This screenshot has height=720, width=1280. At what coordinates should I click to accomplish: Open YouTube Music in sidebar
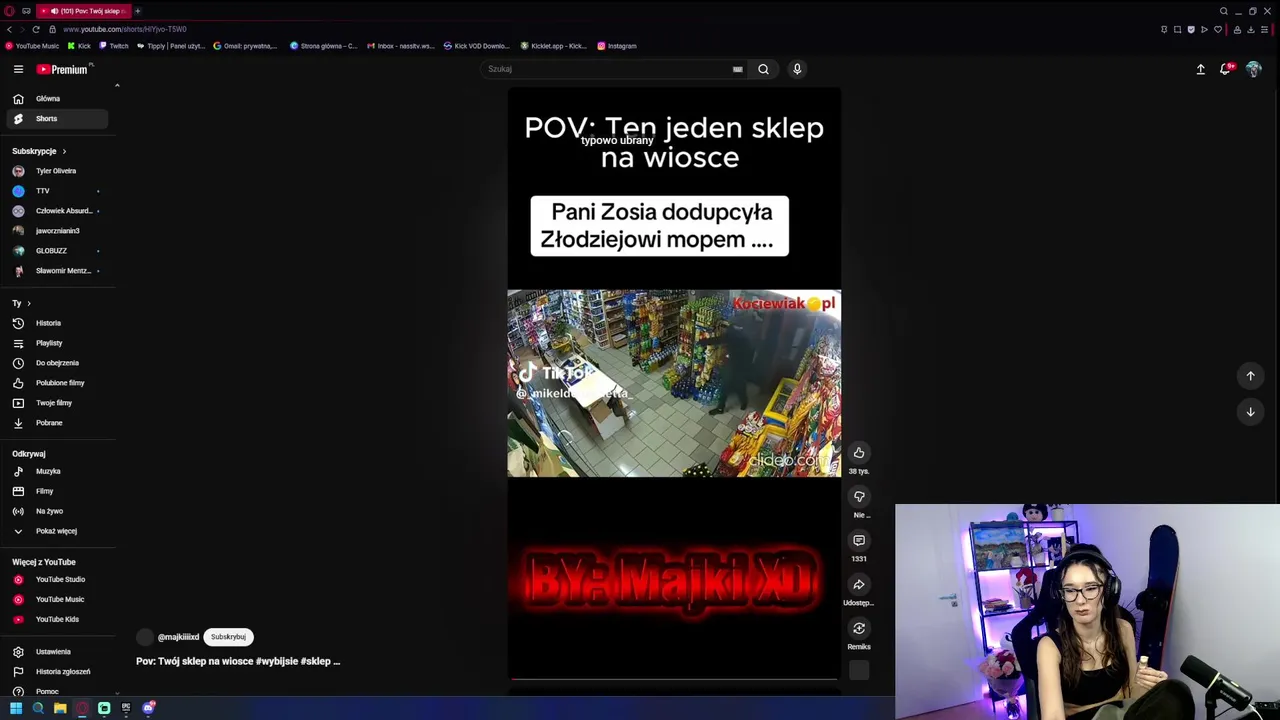(x=57, y=599)
